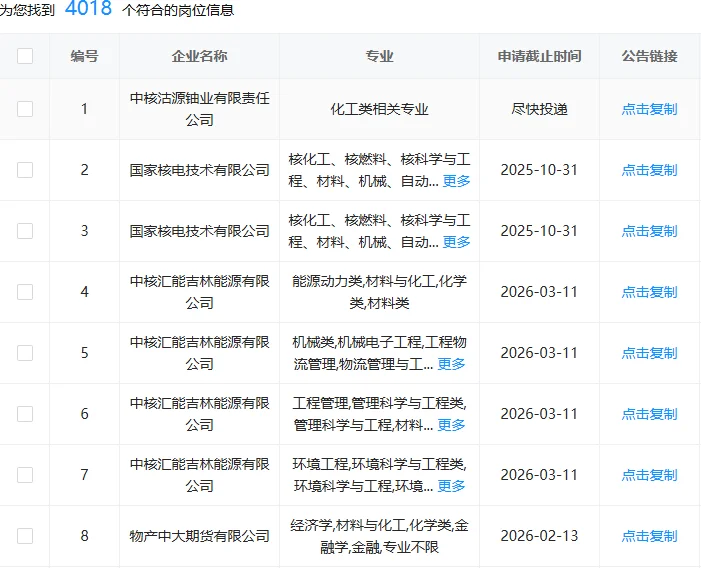The height and width of the screenshot is (568, 701).
Task: Show 更多 majors for row 6
Action: click(451, 425)
